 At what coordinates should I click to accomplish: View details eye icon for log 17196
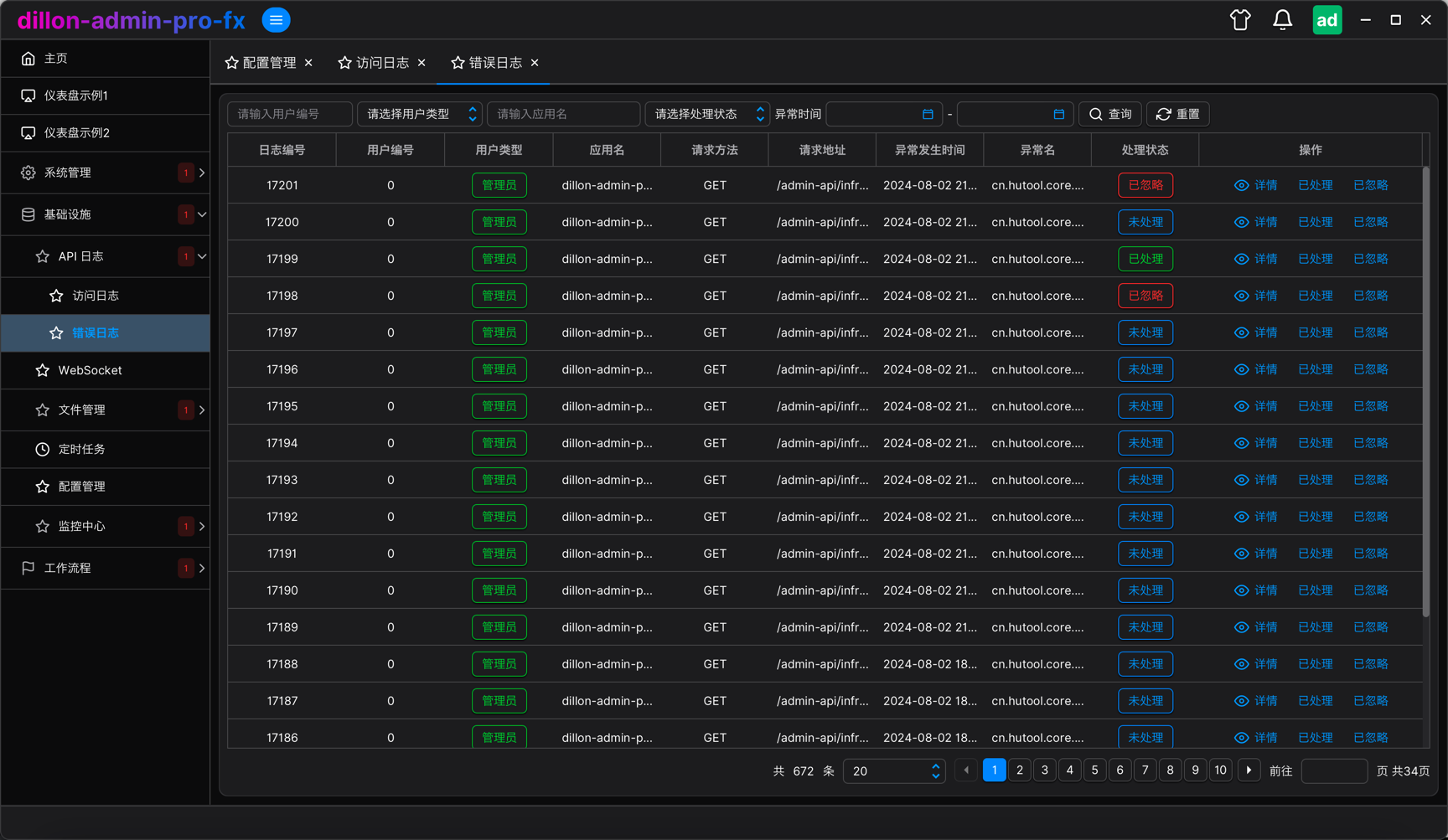tap(1241, 369)
